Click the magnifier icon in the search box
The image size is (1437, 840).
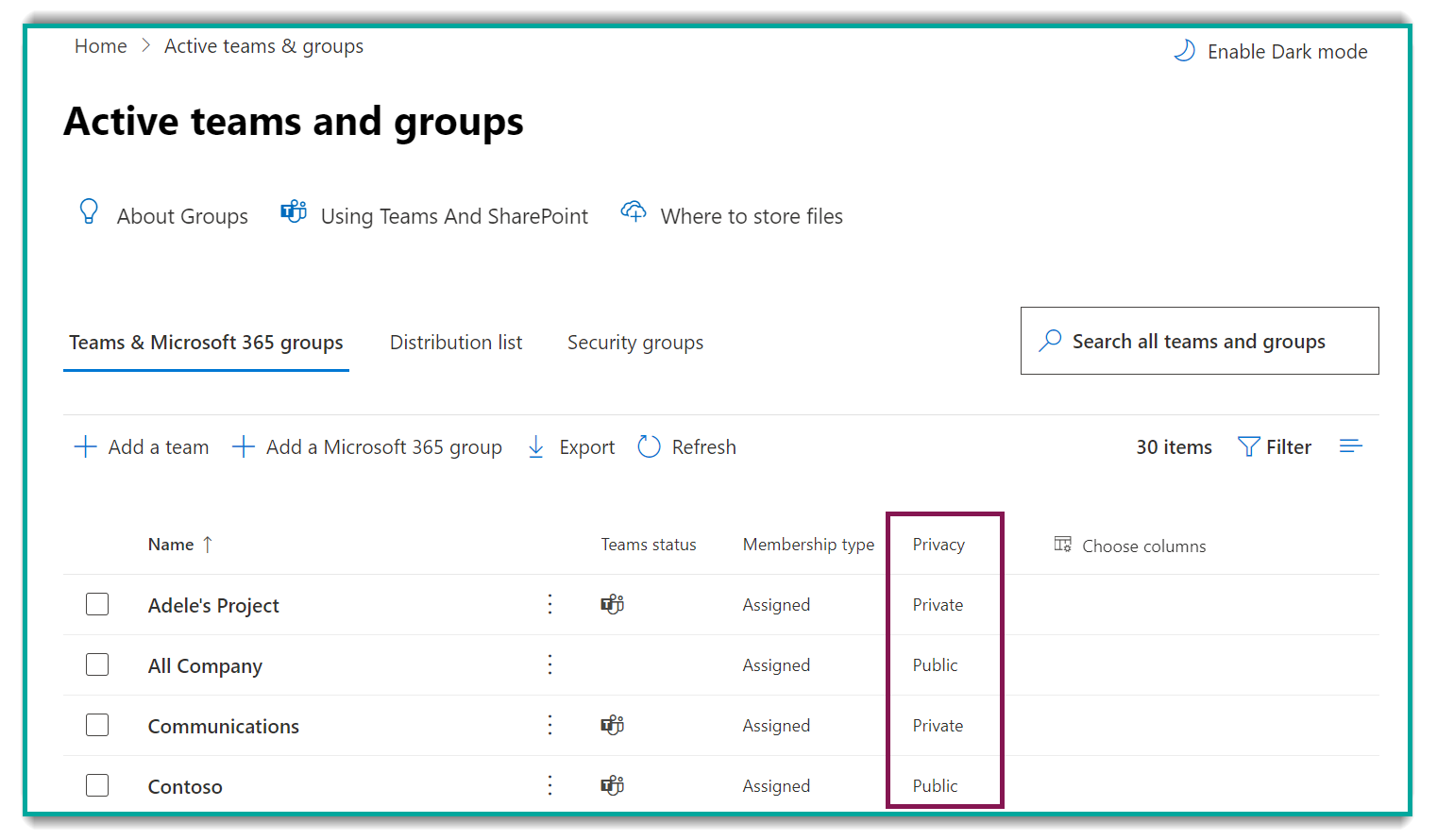(x=1050, y=341)
